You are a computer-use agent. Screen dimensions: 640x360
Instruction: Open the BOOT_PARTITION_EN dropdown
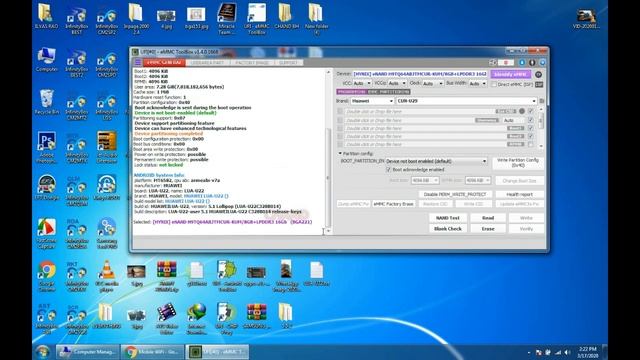point(436,161)
